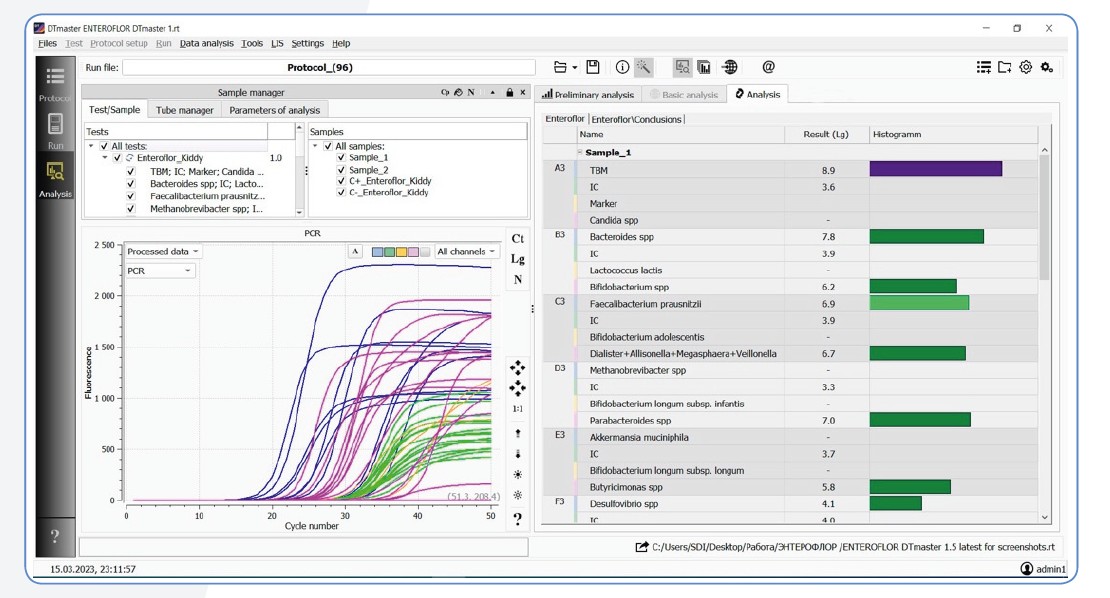
Task: Open the Data analysis menu
Action: (206, 44)
